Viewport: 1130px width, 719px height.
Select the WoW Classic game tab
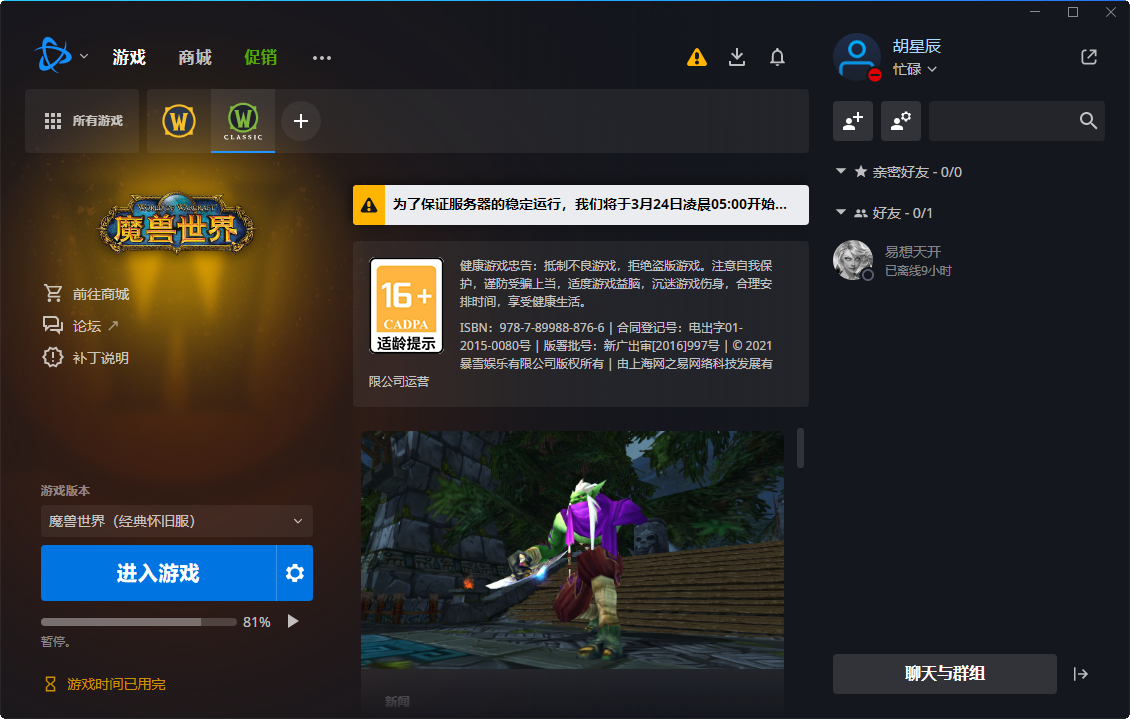pos(243,121)
